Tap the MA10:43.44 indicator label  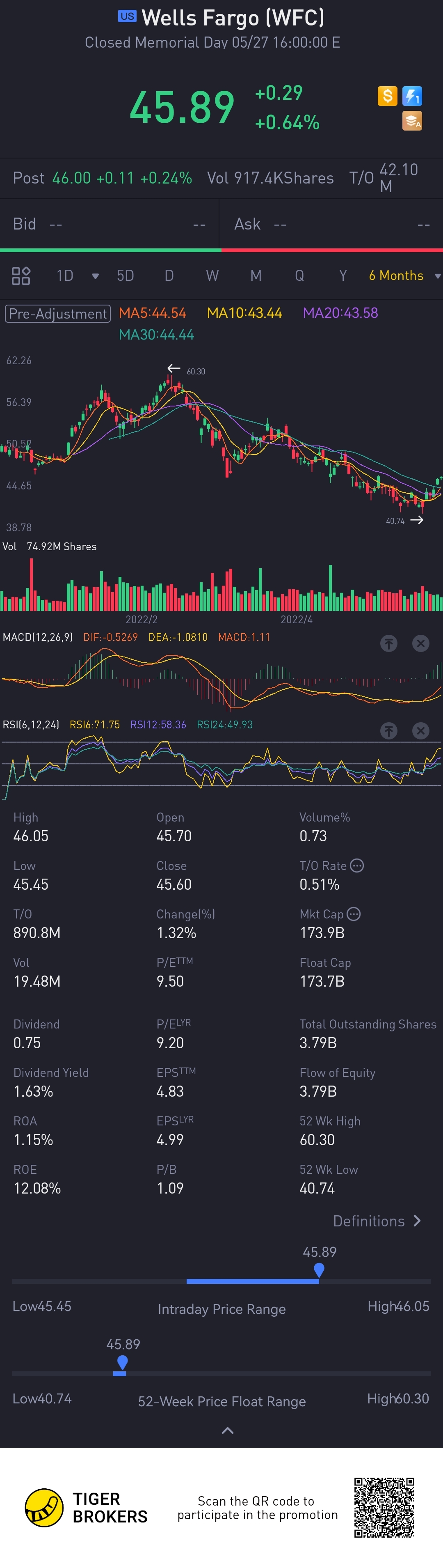pos(244,313)
